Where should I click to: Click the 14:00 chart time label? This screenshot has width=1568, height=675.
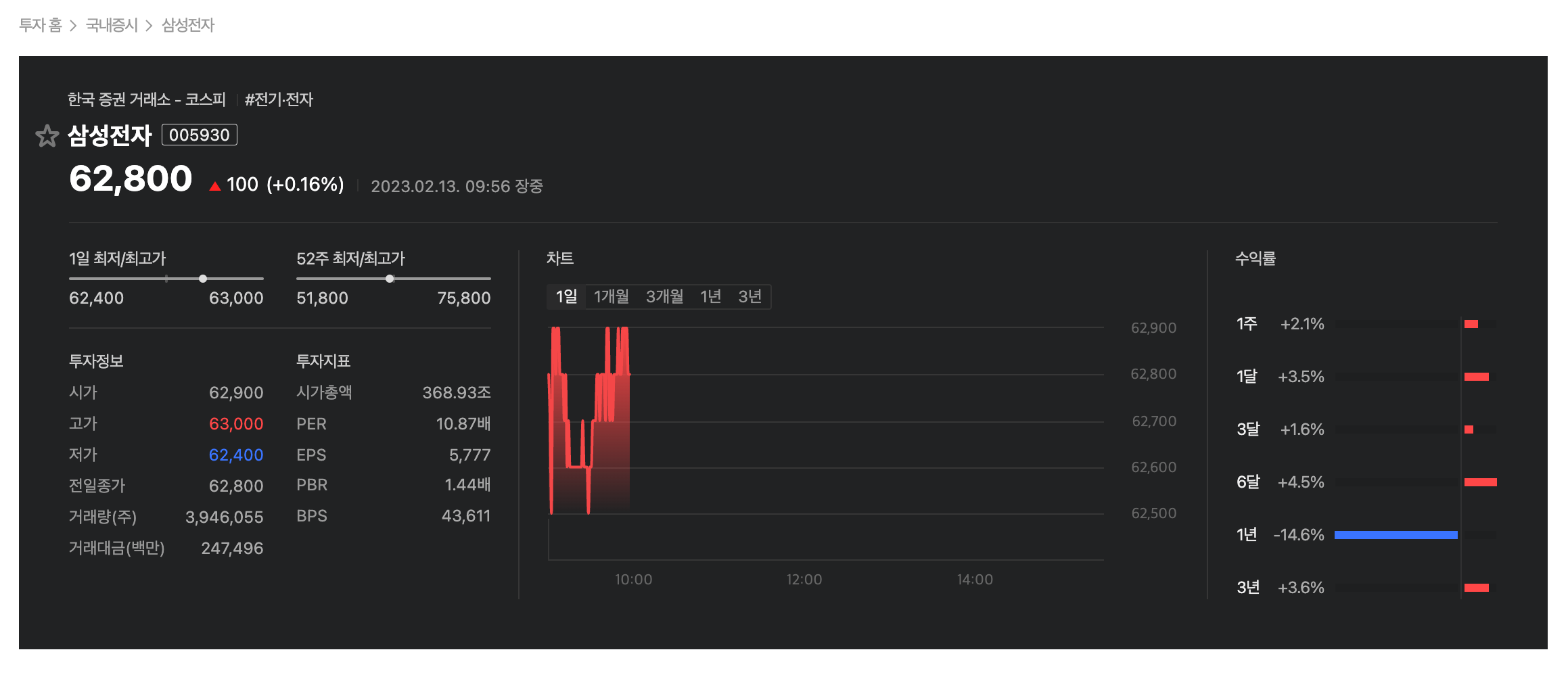[975, 580]
